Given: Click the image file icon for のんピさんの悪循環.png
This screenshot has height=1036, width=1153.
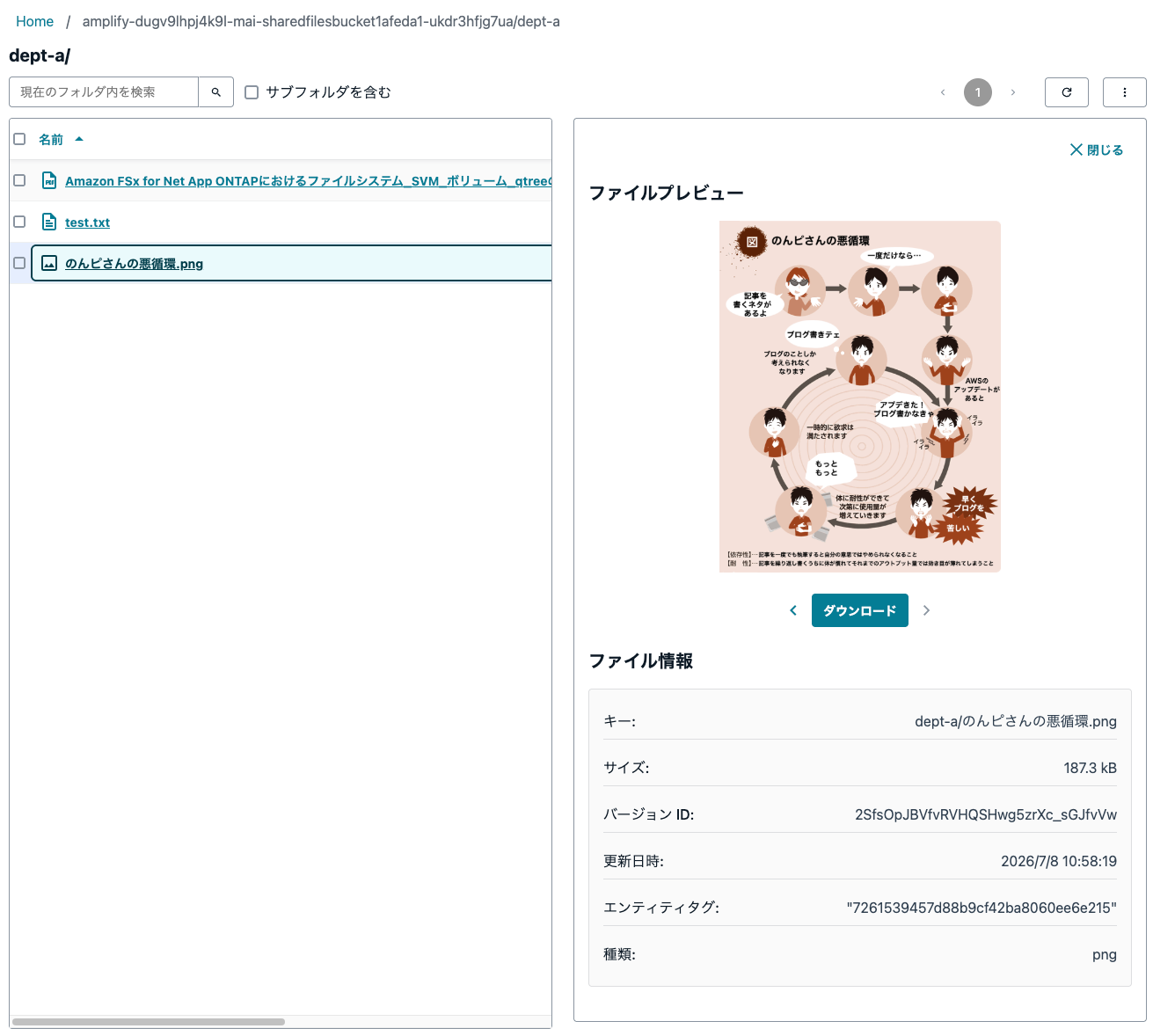Looking at the screenshot, I should point(49,263).
